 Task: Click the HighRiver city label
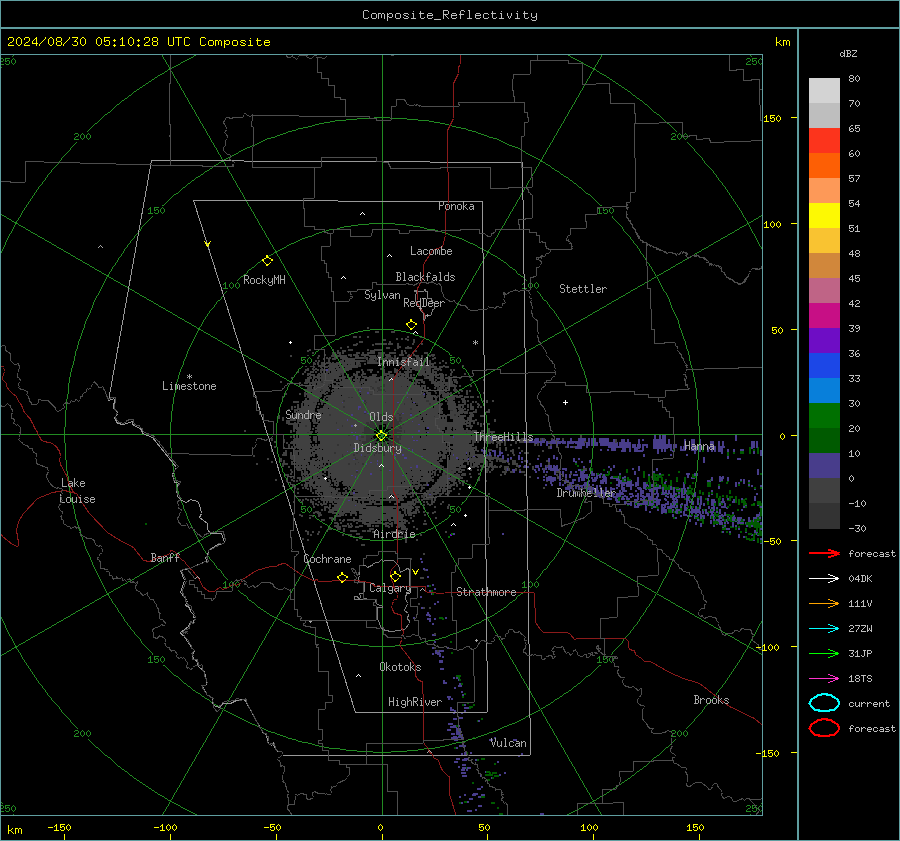coord(414,702)
